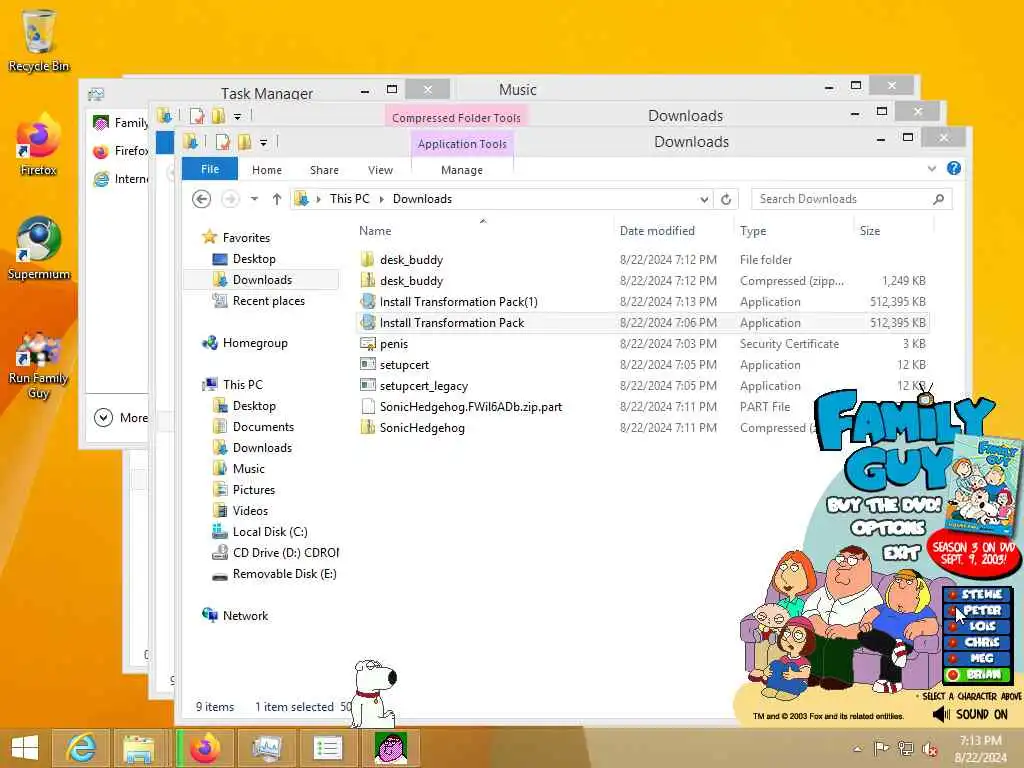Open the Recycle Bin desktop icon

click(x=38, y=40)
